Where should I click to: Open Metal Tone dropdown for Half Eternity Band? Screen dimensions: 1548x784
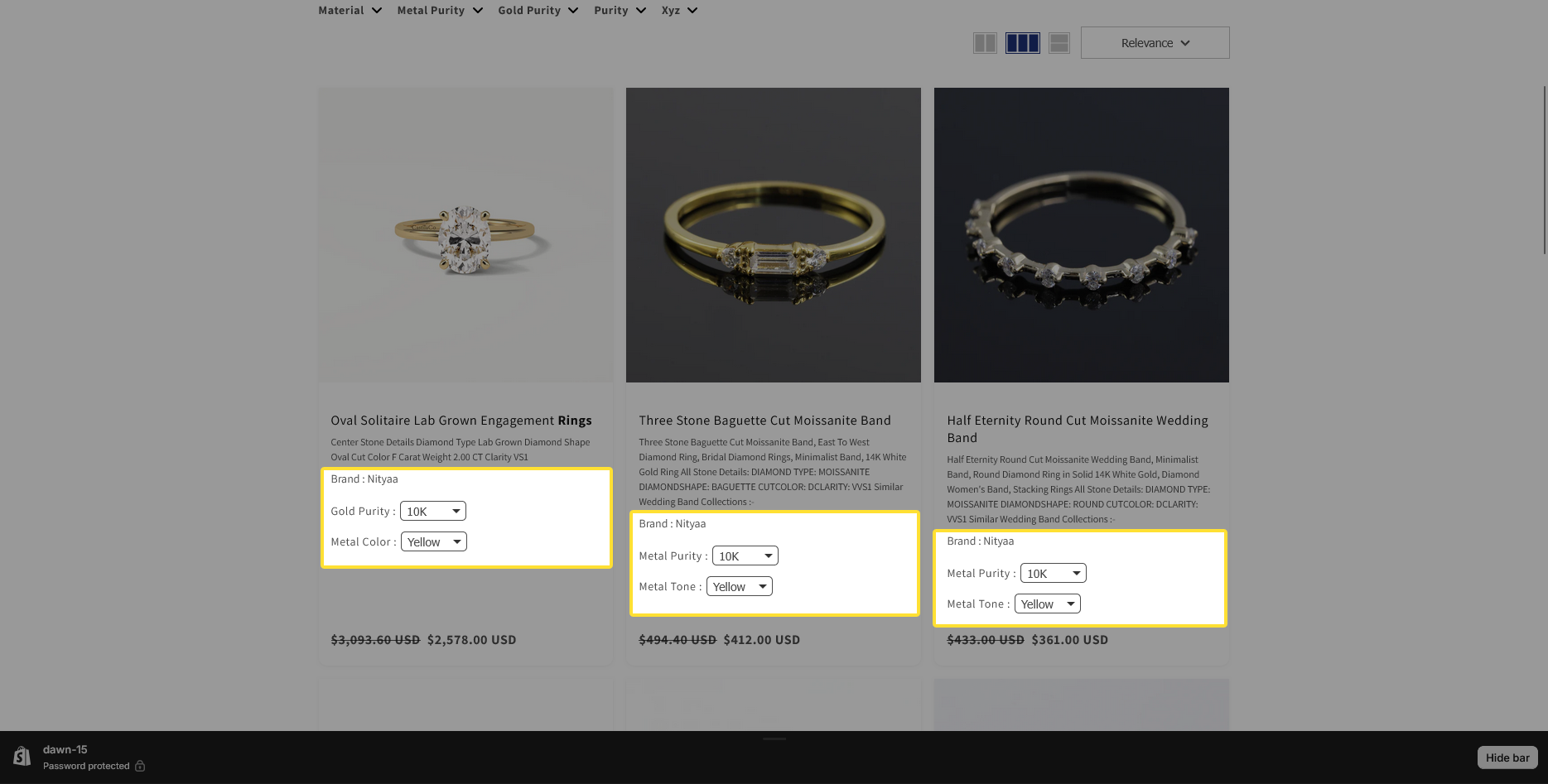(1047, 604)
